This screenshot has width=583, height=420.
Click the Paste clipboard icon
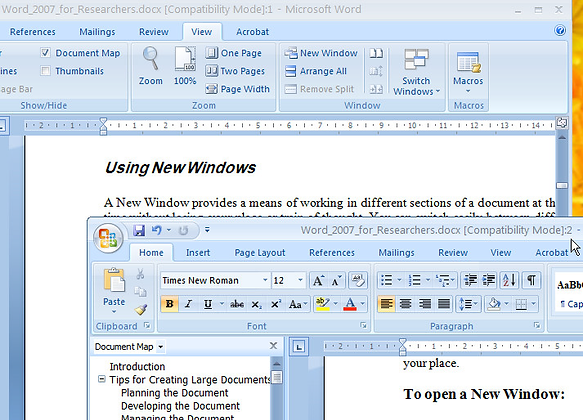[x=114, y=280]
